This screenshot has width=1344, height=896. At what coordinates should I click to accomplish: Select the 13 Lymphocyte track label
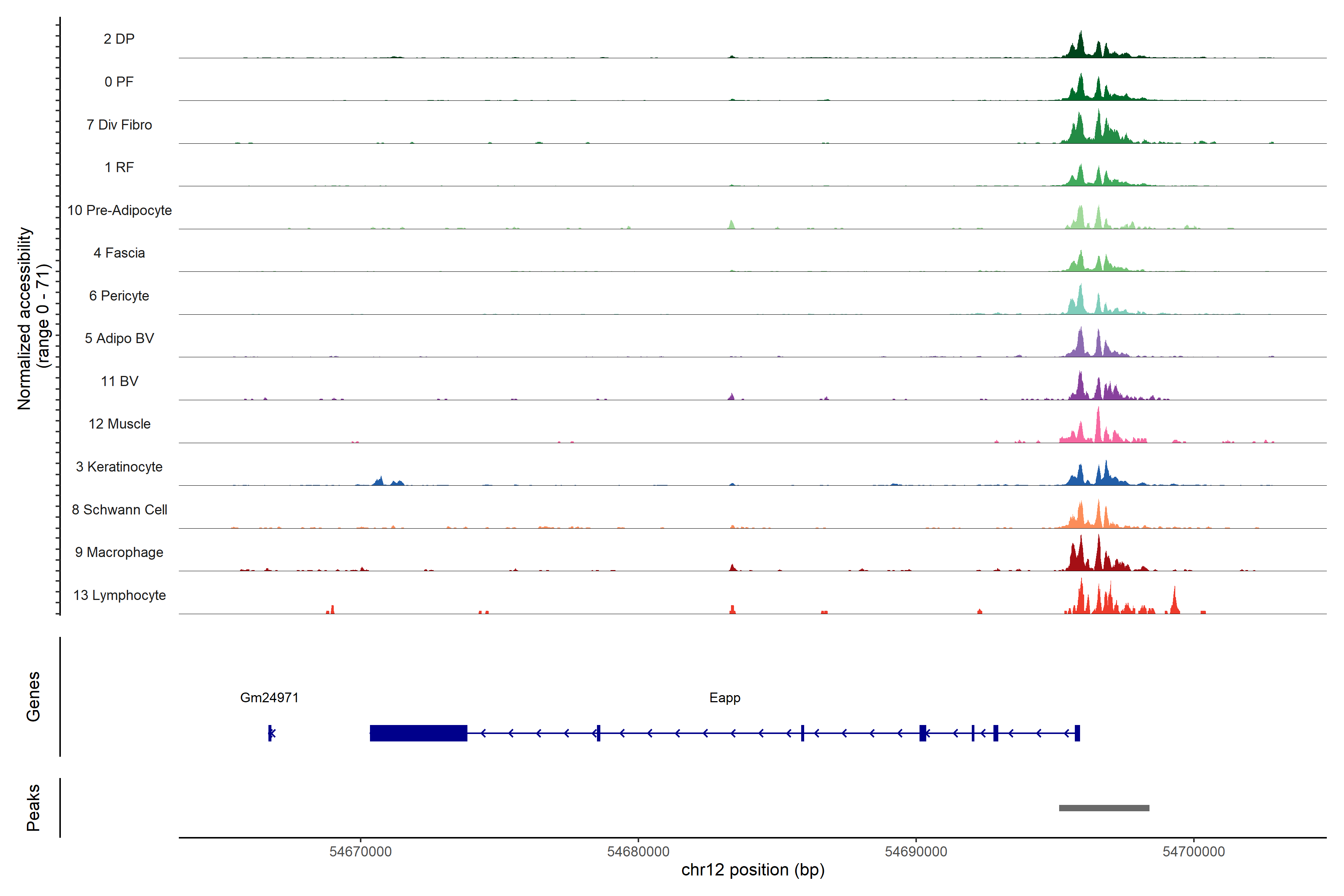click(119, 595)
